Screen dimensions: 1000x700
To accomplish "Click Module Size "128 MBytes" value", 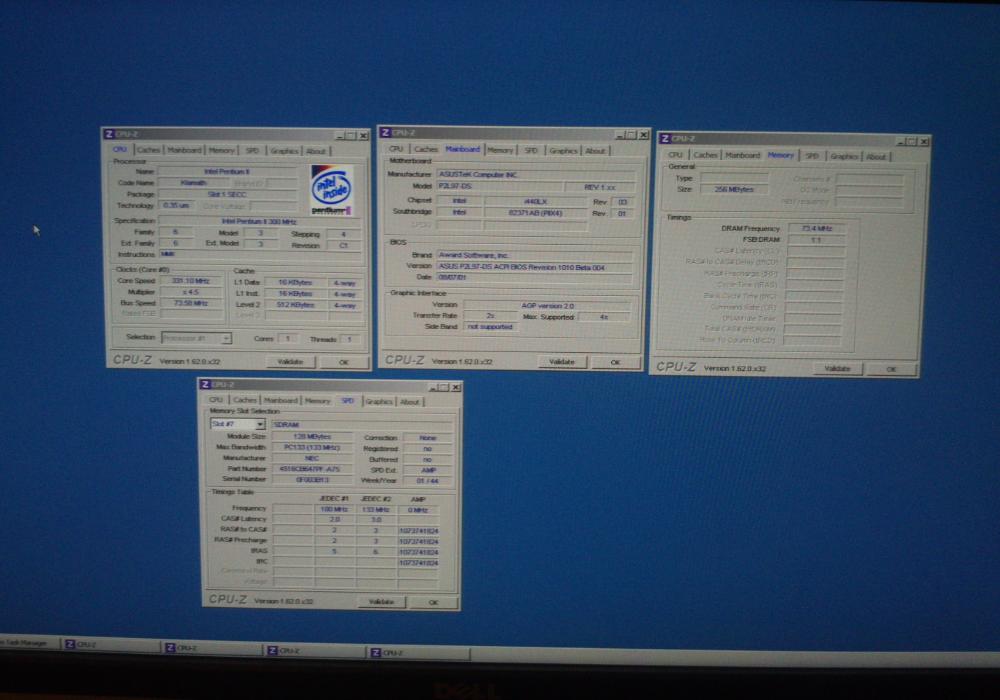I will point(312,437).
